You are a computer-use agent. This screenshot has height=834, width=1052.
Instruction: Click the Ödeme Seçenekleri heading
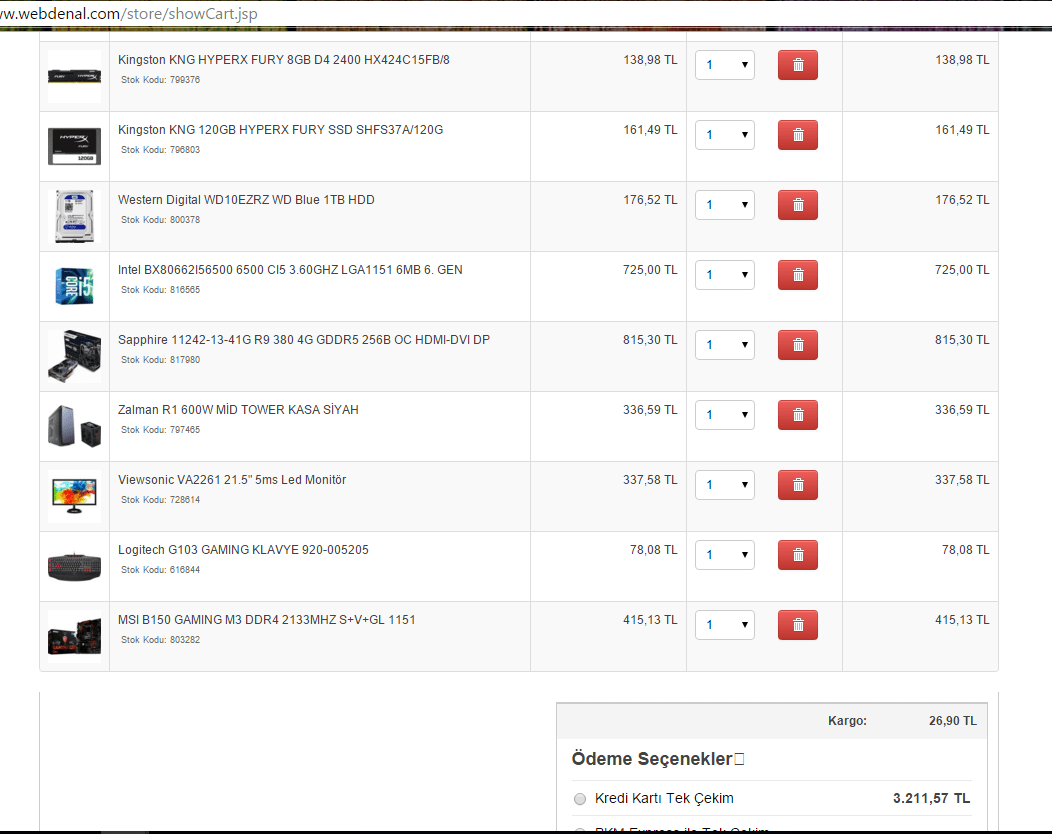point(658,759)
